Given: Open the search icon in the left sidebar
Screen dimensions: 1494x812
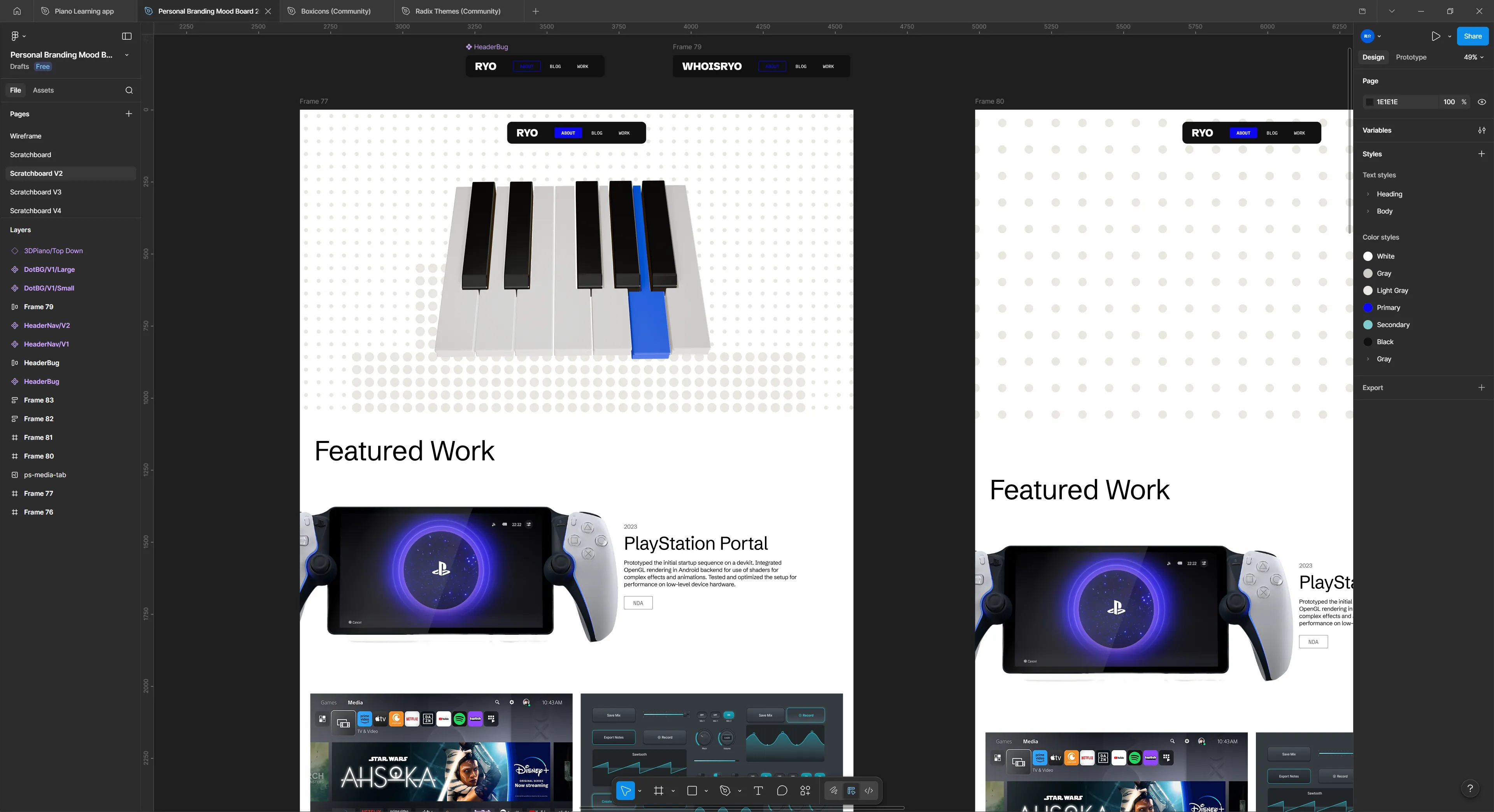Looking at the screenshot, I should pos(129,90).
